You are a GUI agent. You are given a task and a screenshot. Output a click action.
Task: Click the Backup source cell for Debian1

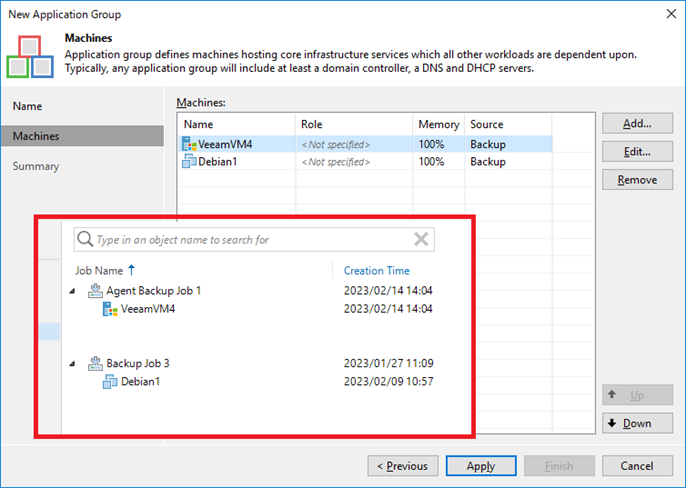[488, 161]
